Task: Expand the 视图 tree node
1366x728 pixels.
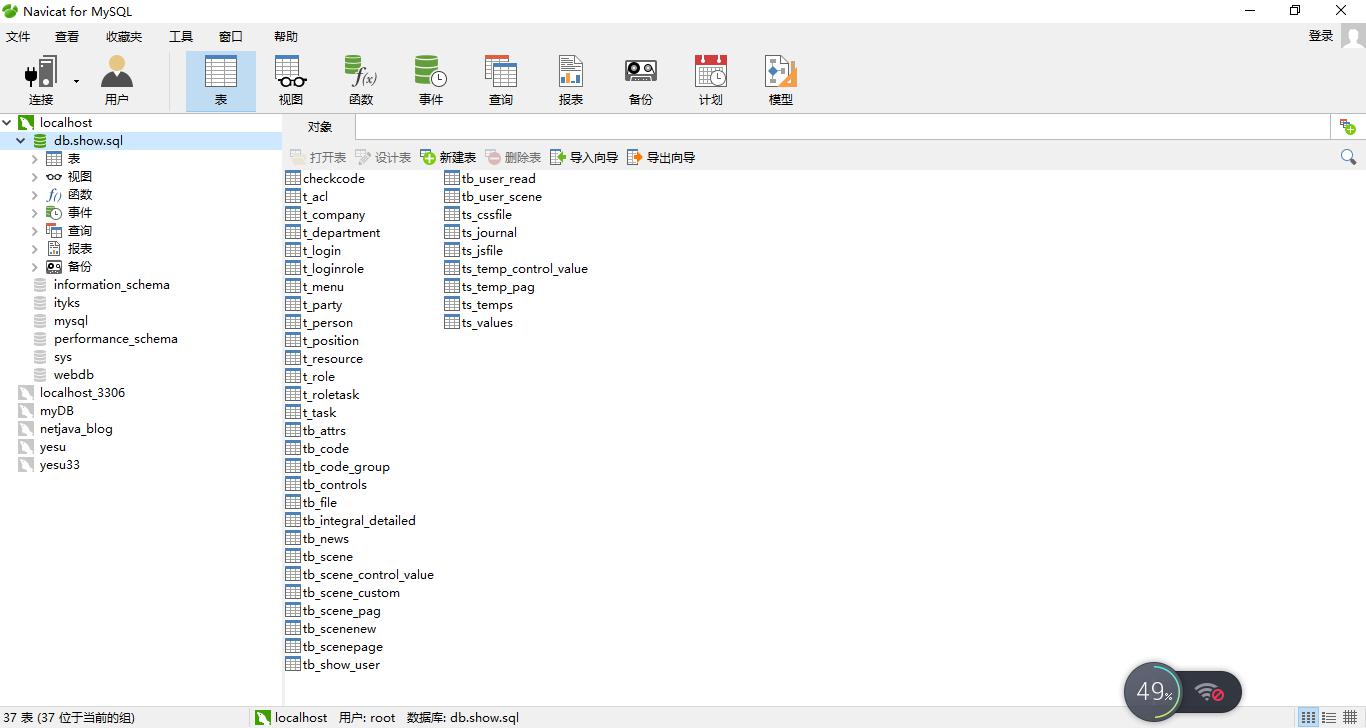Action: pos(35,177)
